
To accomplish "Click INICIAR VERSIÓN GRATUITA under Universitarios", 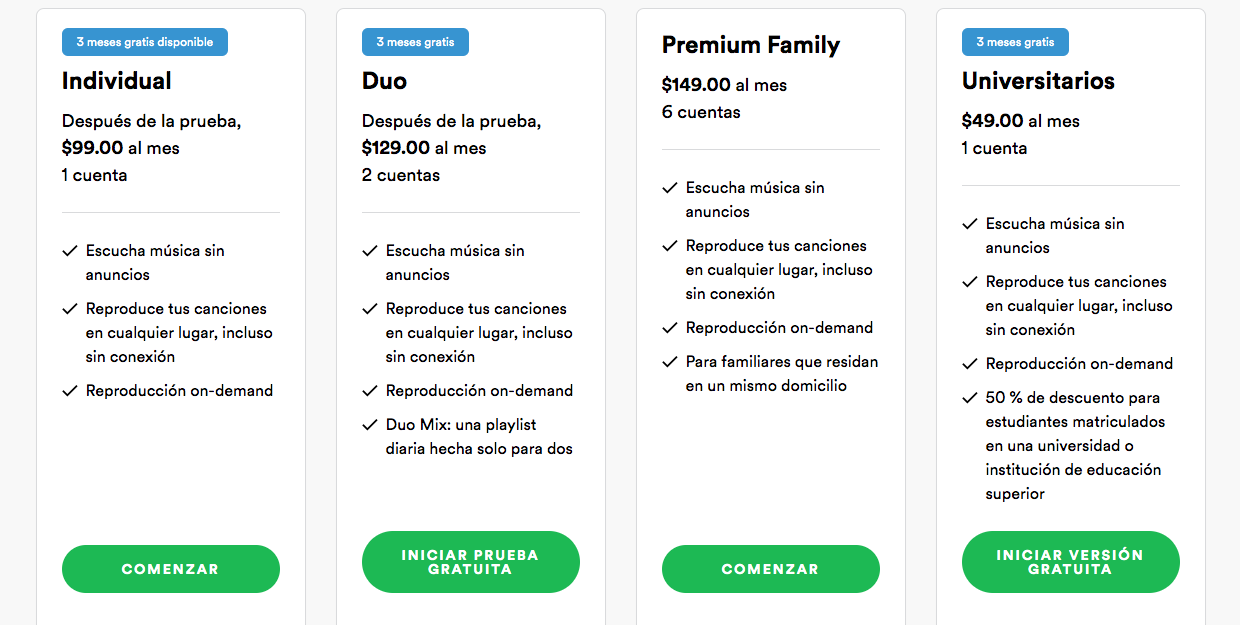I will pyautogui.click(x=1070, y=561).
